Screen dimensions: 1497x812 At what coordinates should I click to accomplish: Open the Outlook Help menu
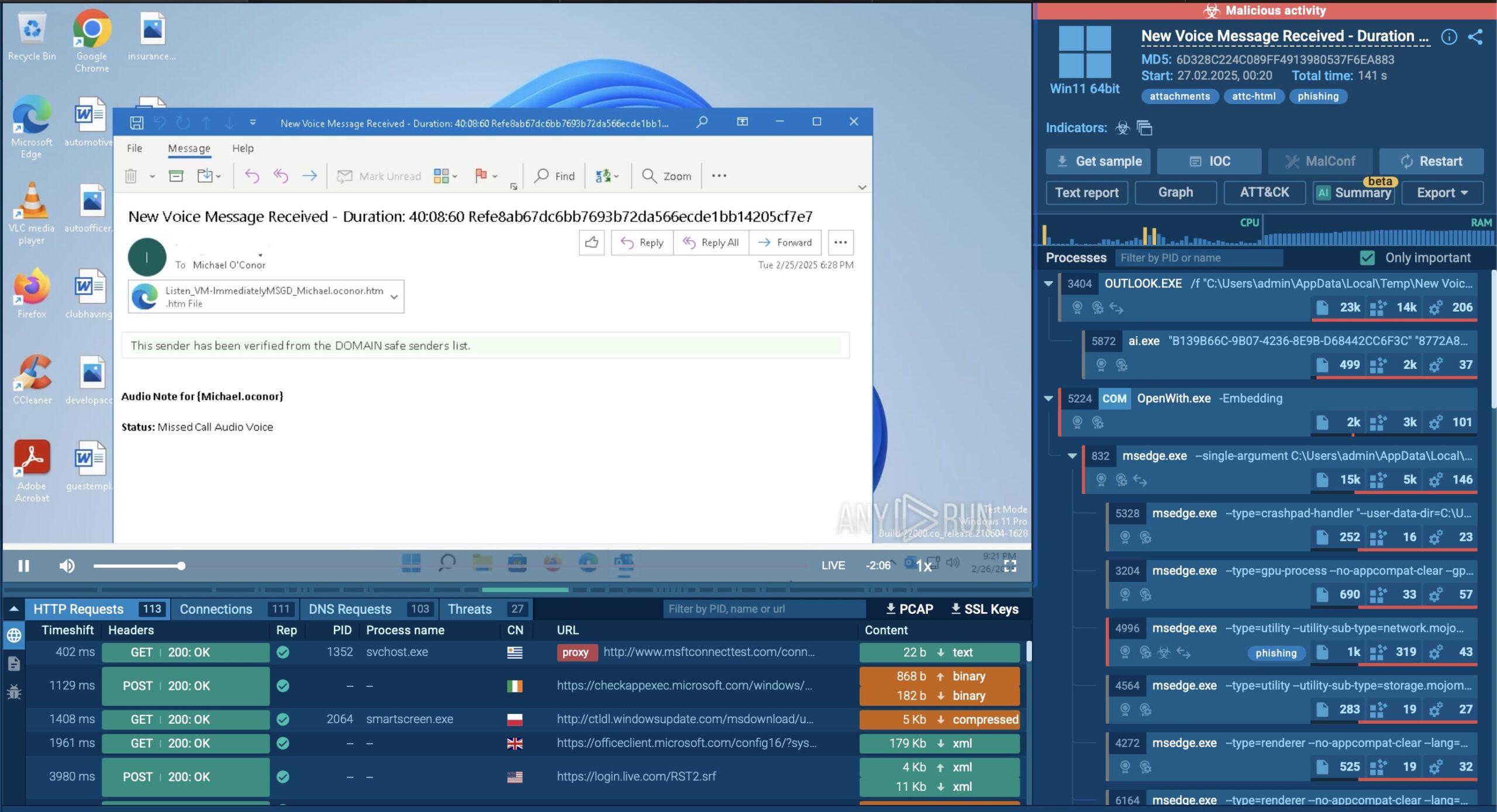pyautogui.click(x=243, y=148)
